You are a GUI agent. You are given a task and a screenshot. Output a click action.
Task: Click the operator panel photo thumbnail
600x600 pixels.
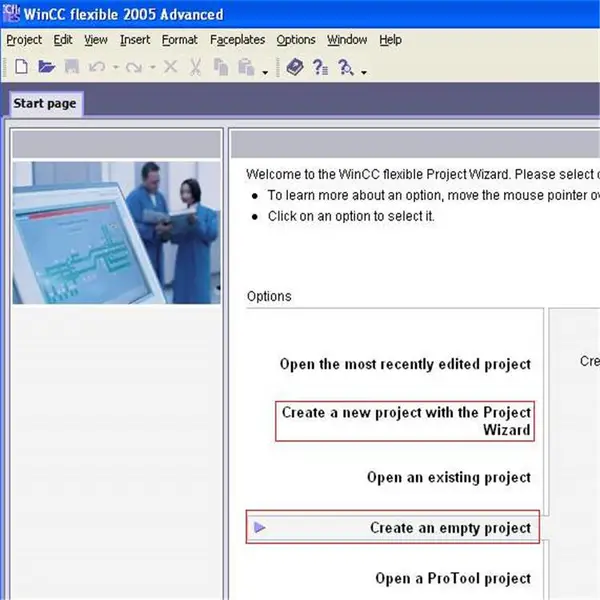pos(116,233)
